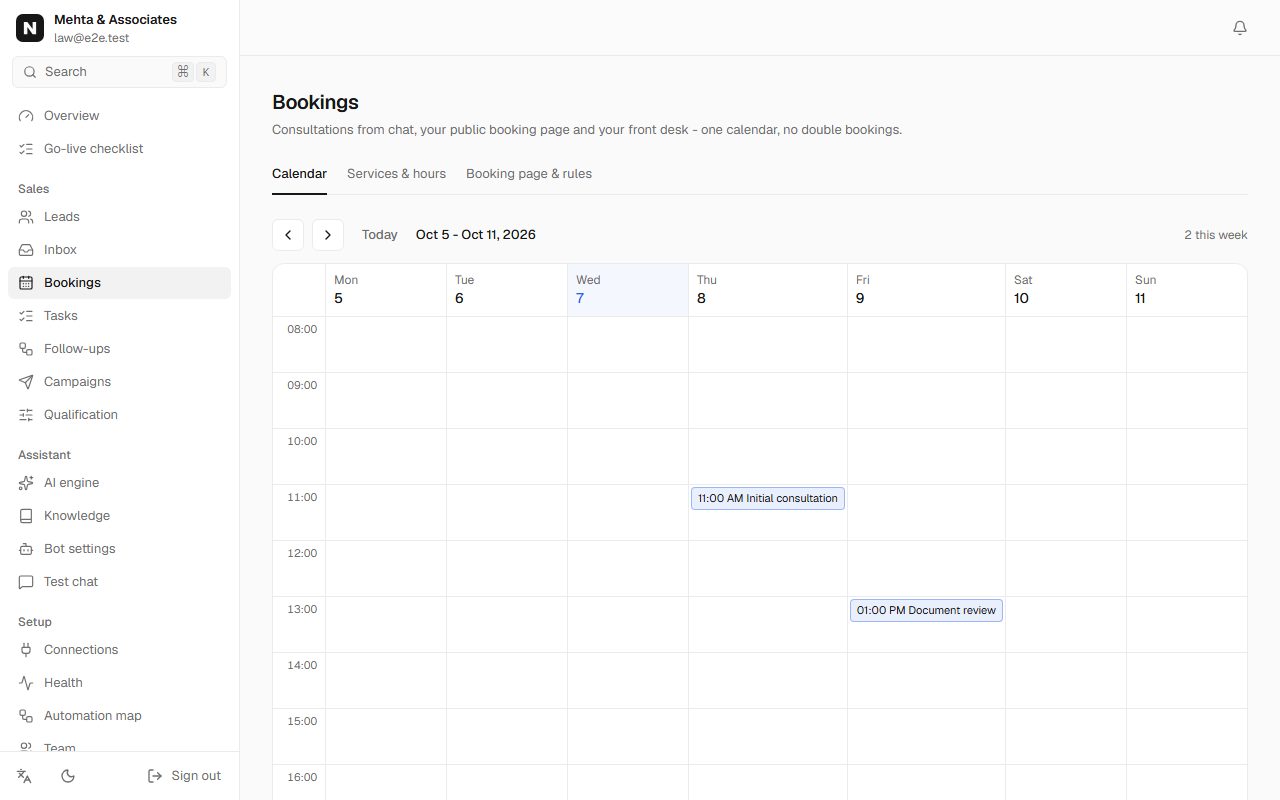This screenshot has height=800, width=1280.
Task: Click the Knowledge book icon
Action: pyautogui.click(x=26, y=516)
